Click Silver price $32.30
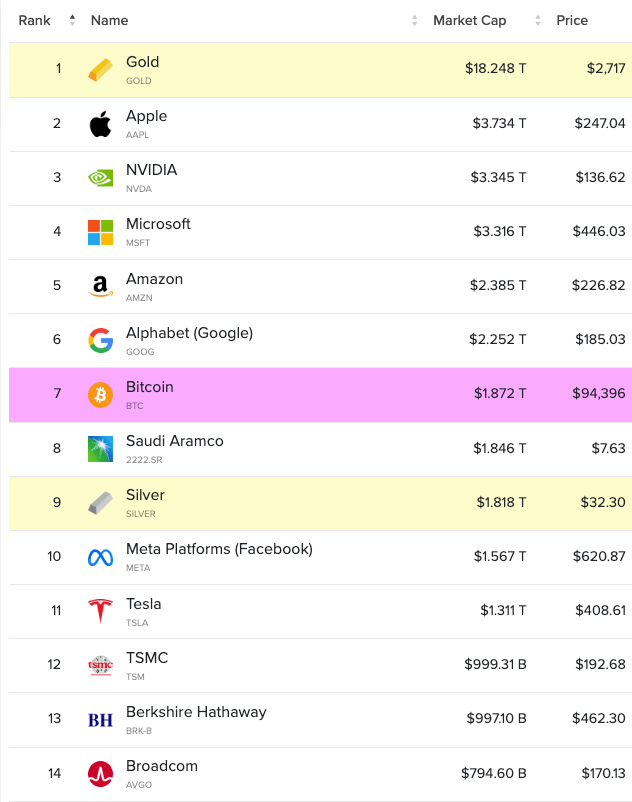The width and height of the screenshot is (632, 802). pos(603,502)
